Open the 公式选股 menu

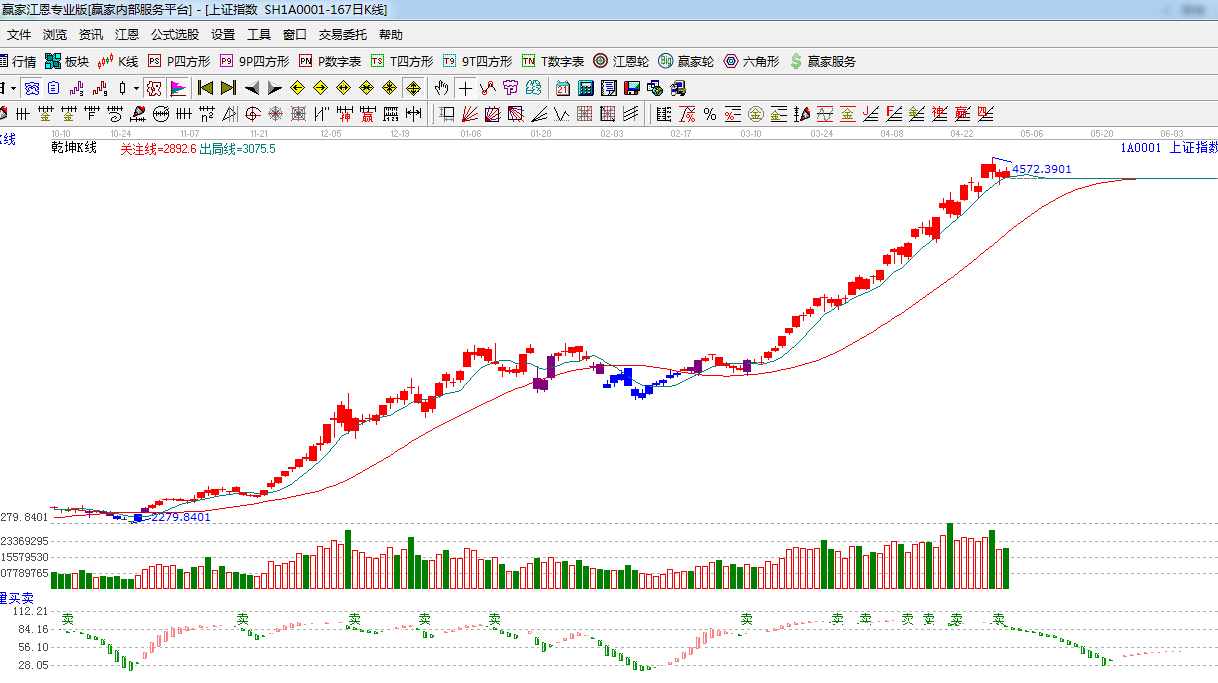tap(175, 34)
